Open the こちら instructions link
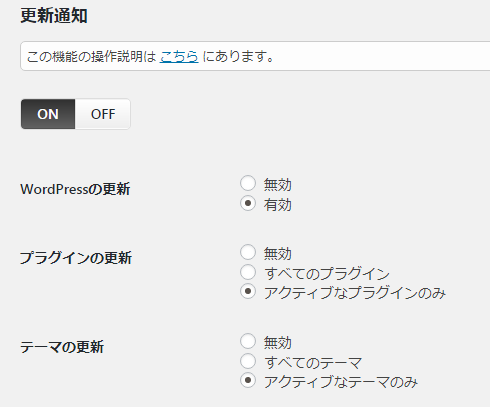 point(179,57)
